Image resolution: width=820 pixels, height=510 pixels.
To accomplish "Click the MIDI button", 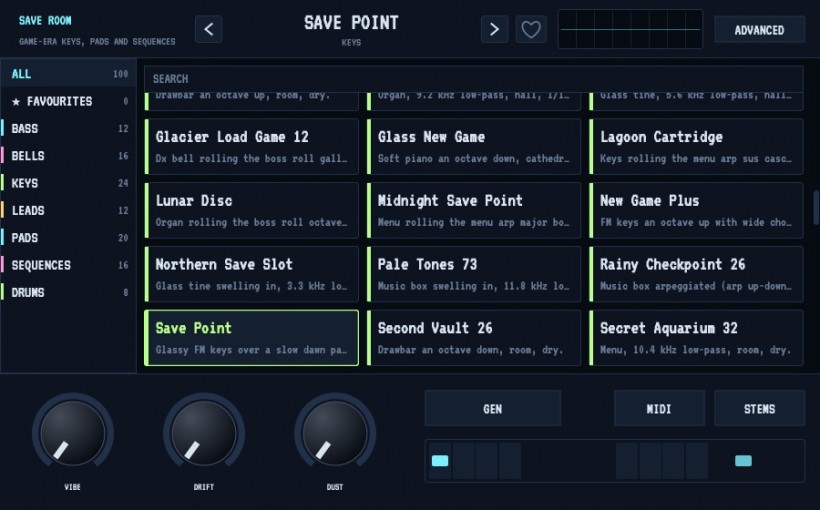I will click(659, 409).
